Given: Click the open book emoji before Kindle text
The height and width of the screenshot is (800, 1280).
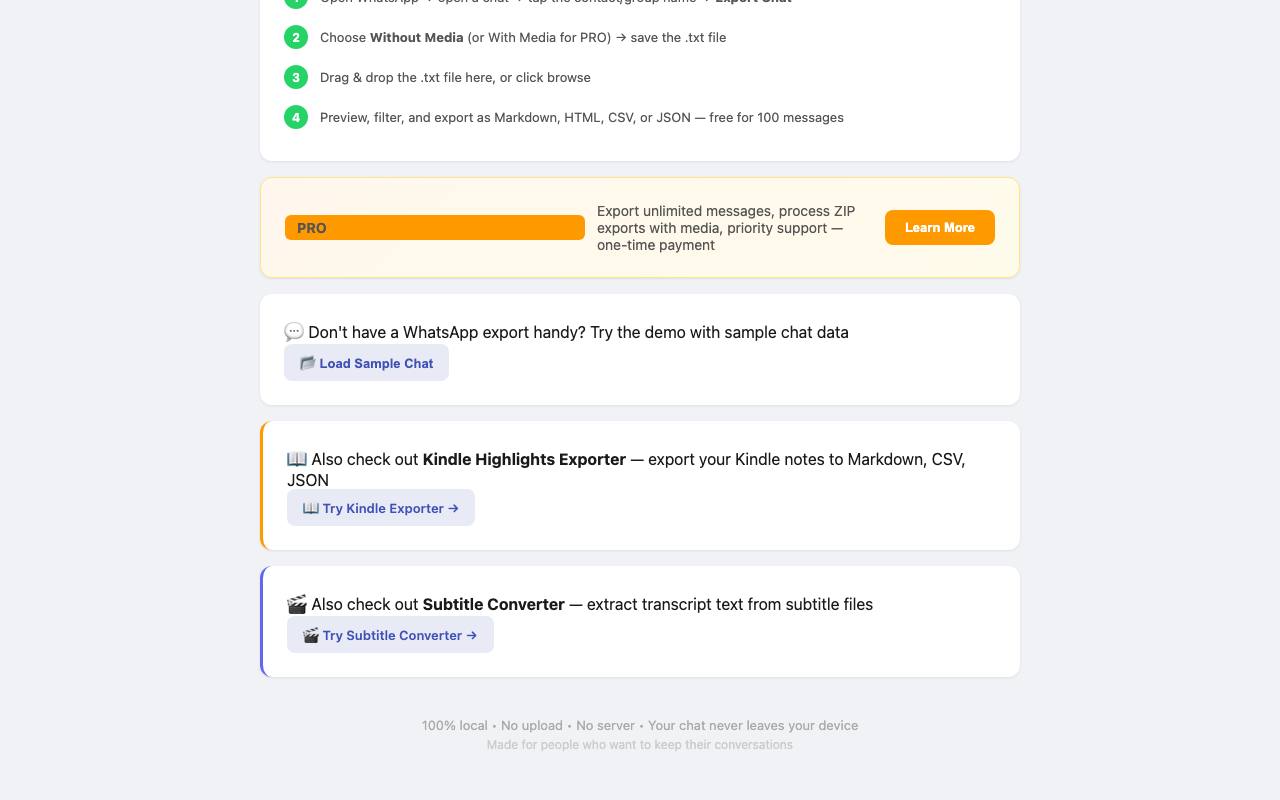Looking at the screenshot, I should [297, 459].
